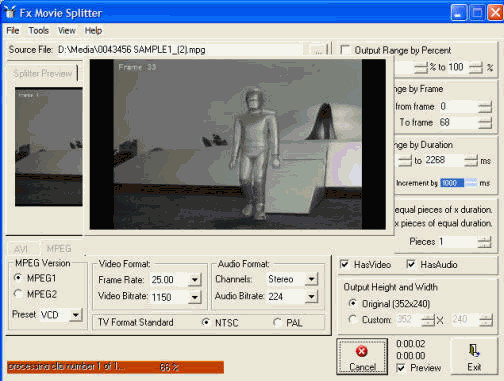
Task: Click the To frame spinner arrows
Action: (x=485, y=123)
